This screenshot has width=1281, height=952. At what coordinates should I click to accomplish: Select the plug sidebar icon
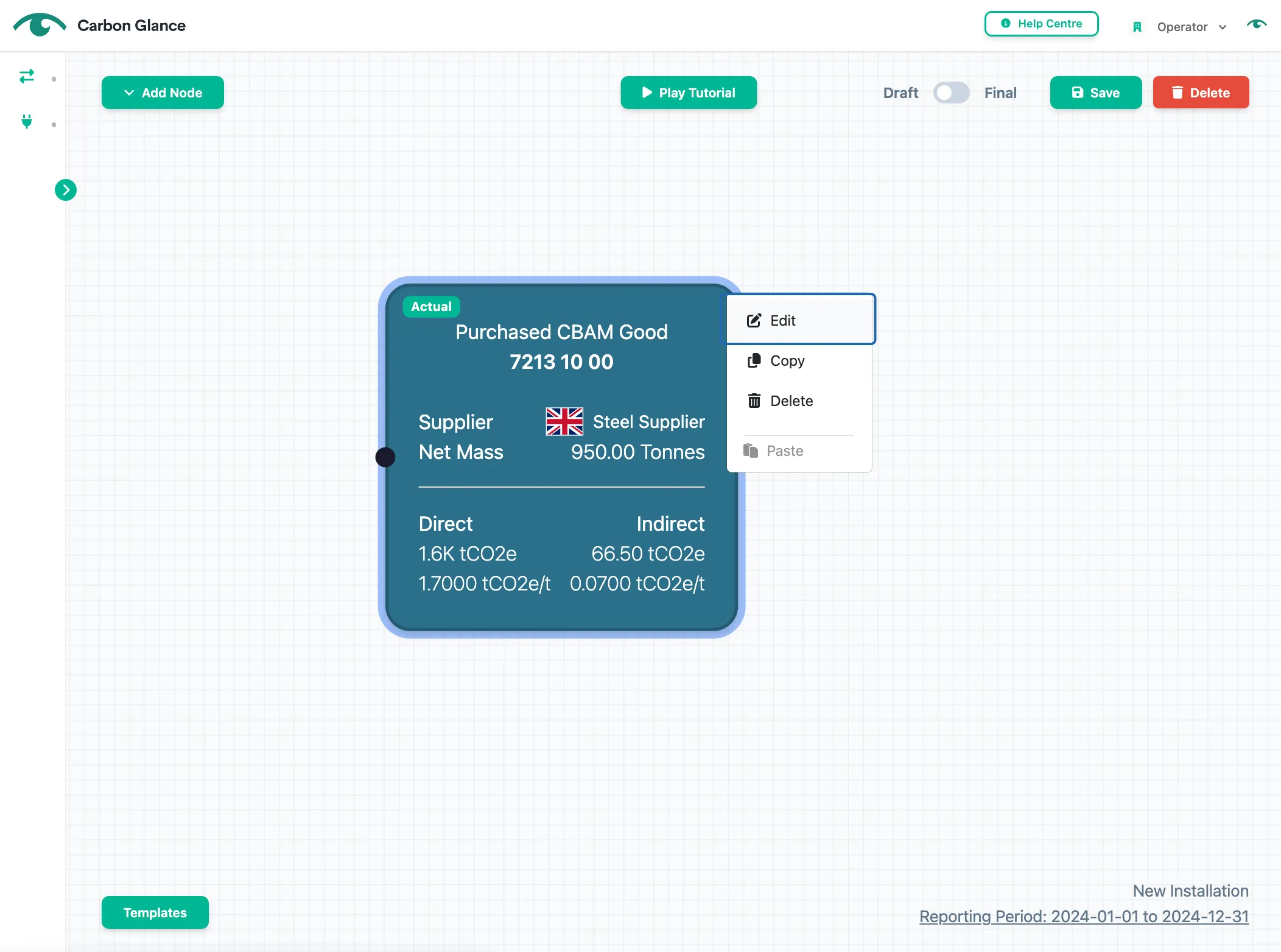click(x=27, y=122)
